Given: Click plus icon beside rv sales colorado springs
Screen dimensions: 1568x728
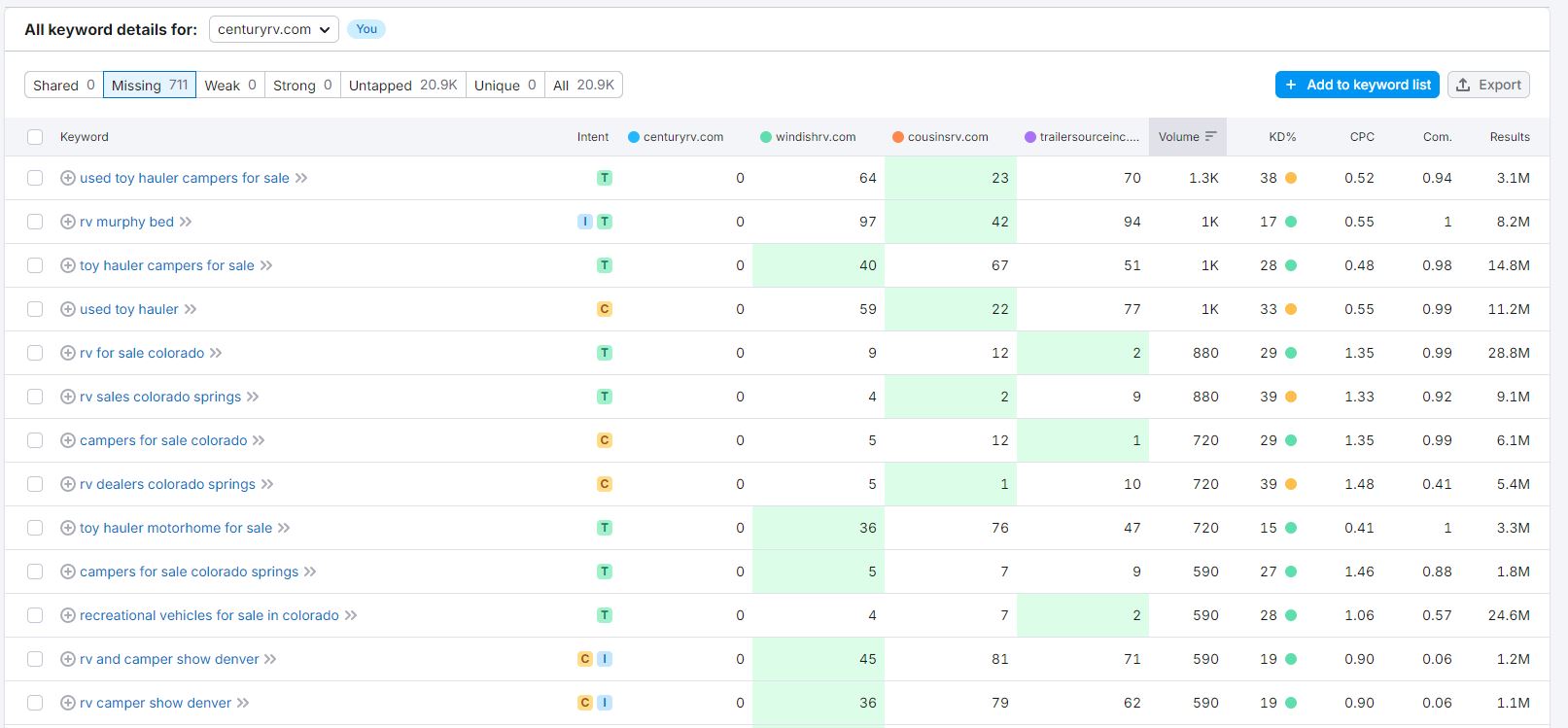Looking at the screenshot, I should tap(68, 397).
